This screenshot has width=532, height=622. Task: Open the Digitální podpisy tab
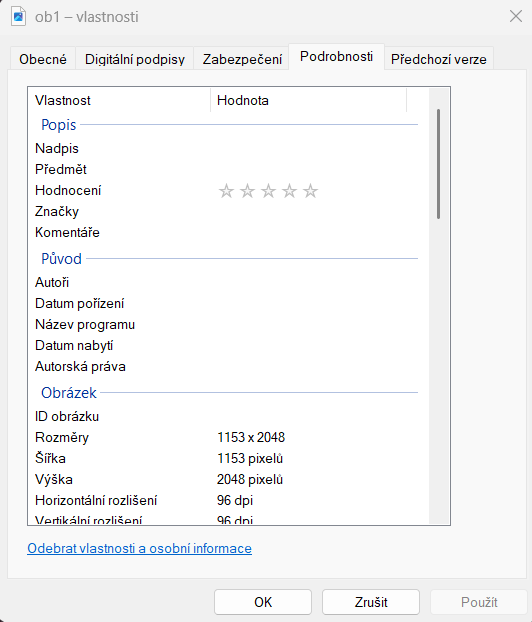coord(134,59)
